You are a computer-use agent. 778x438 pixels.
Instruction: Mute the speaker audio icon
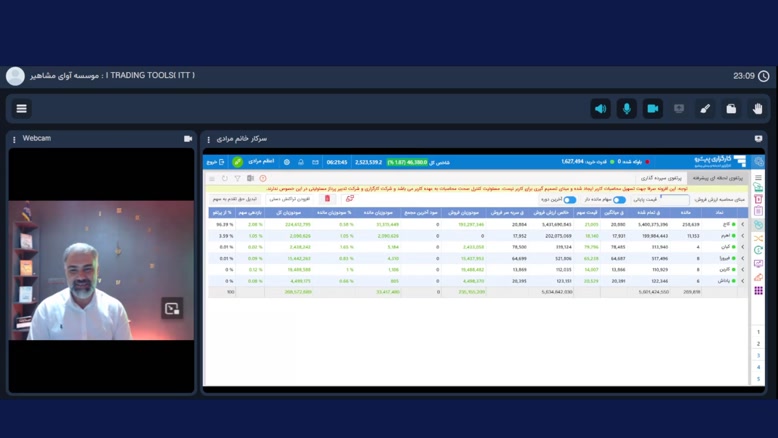click(x=600, y=108)
